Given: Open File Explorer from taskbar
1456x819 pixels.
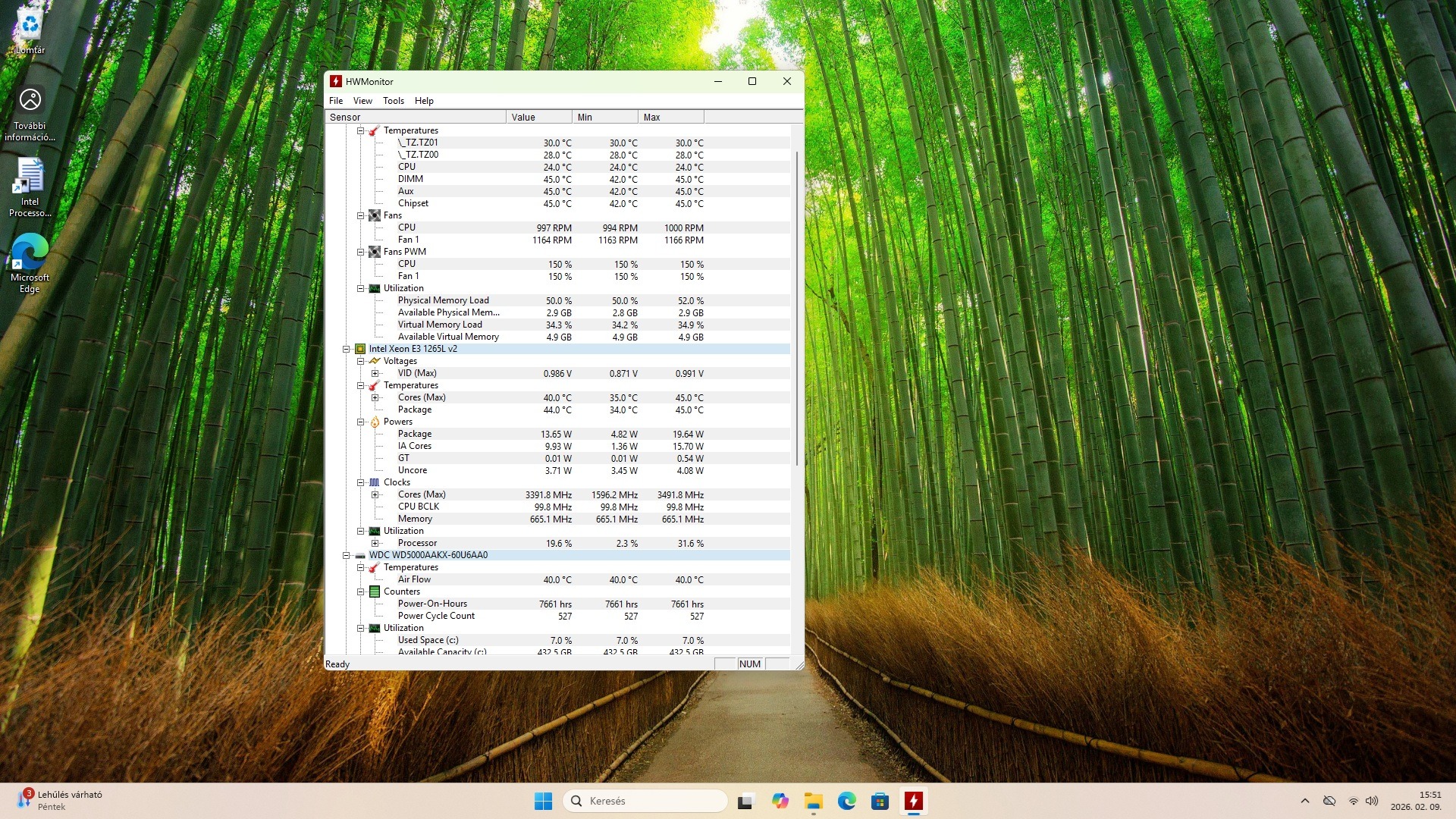Looking at the screenshot, I should [x=814, y=801].
